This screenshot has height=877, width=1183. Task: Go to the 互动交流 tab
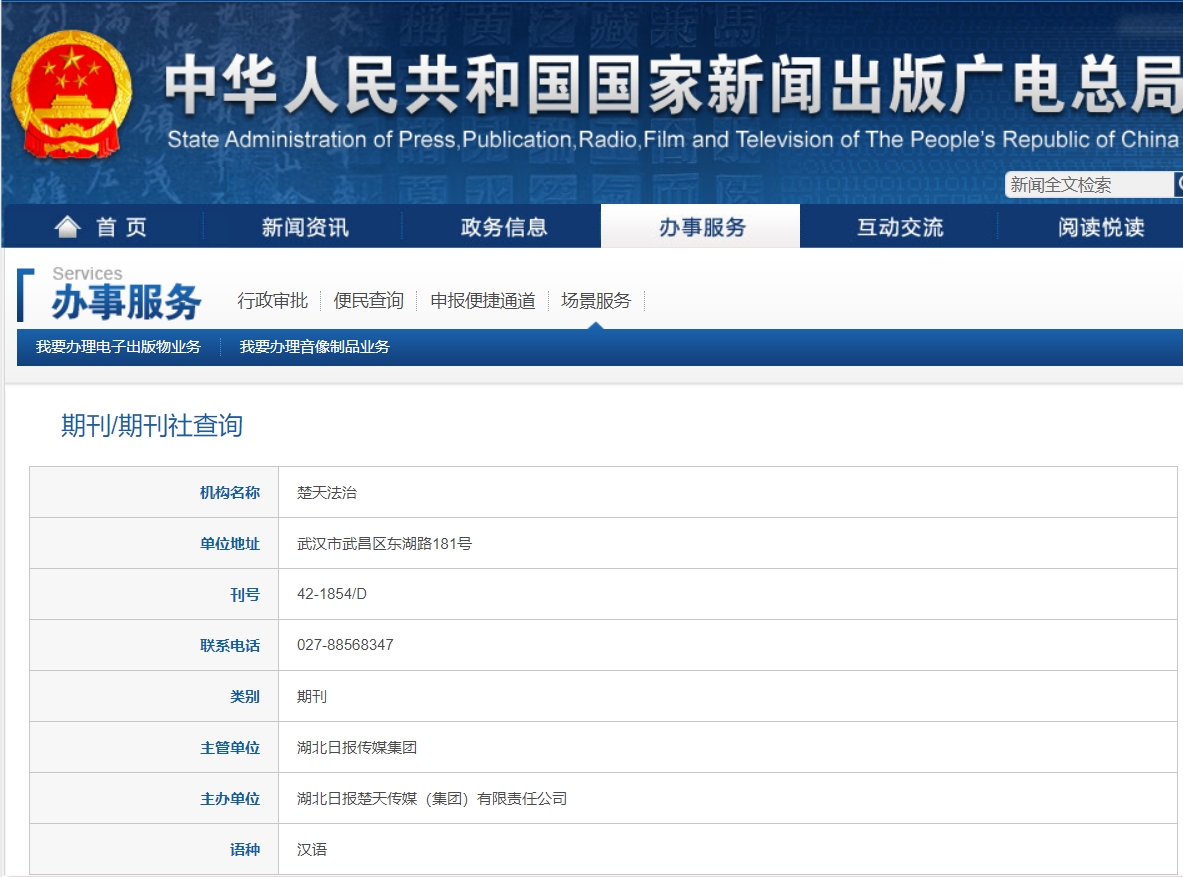tap(900, 227)
